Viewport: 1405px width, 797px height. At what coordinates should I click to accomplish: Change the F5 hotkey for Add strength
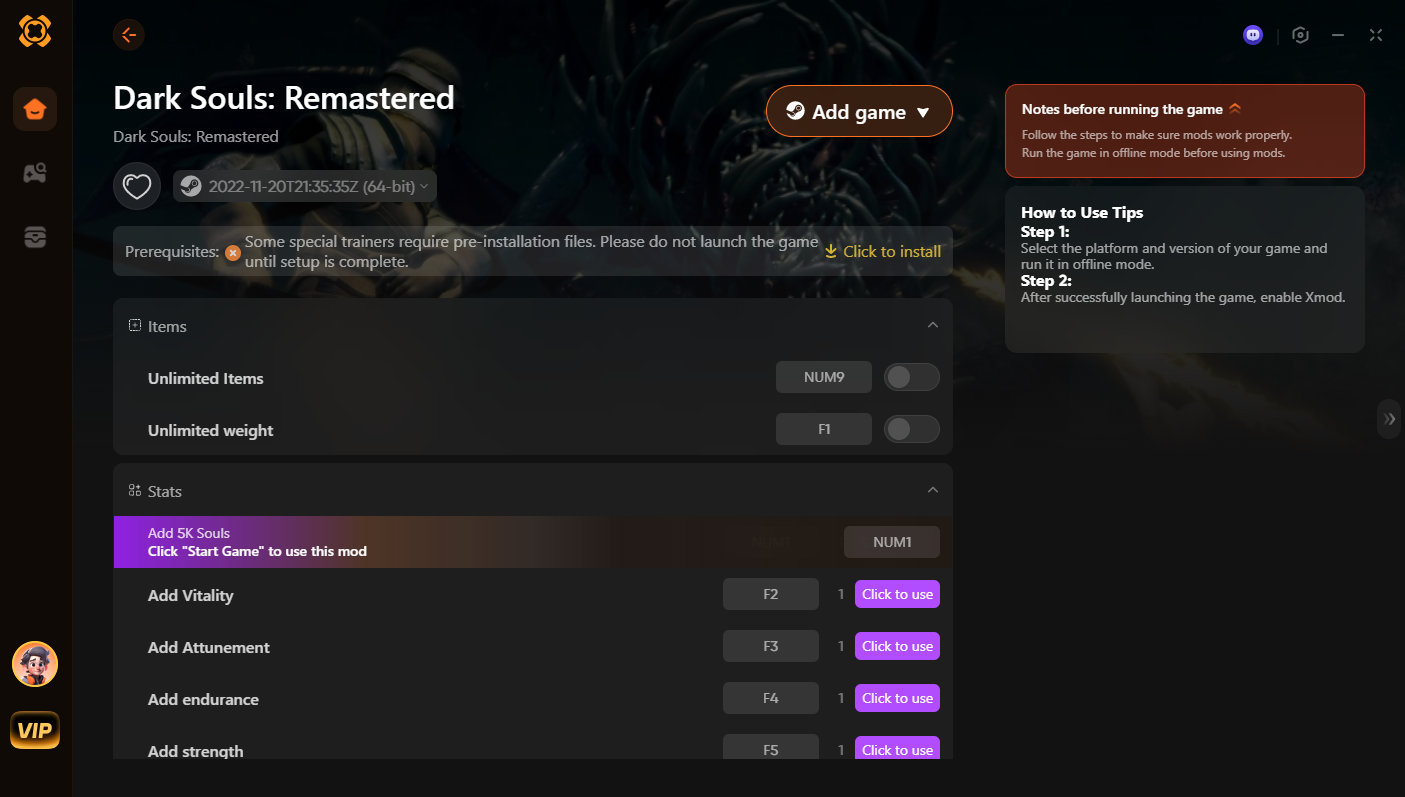pyautogui.click(x=771, y=748)
